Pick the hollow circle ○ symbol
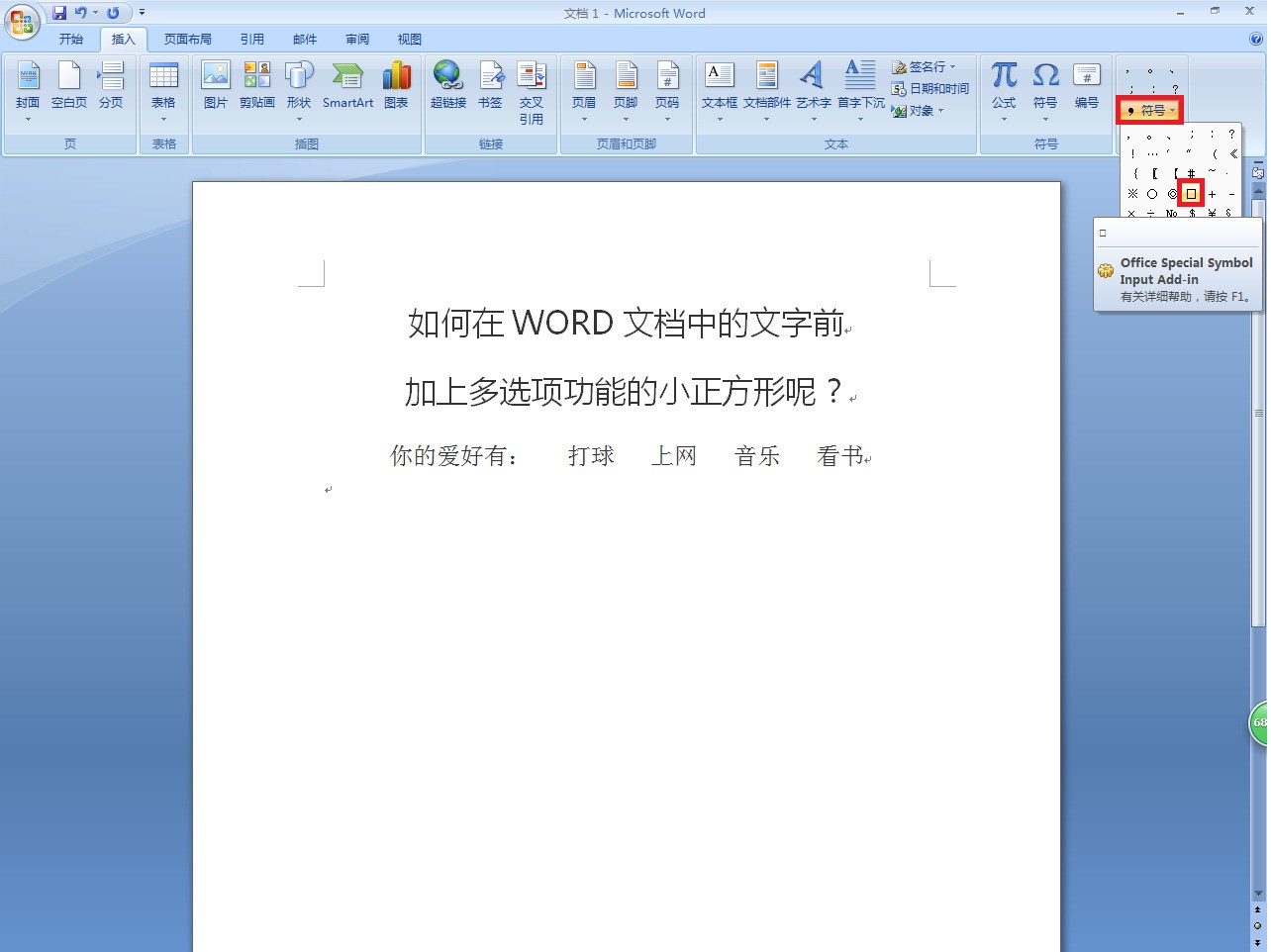 click(1152, 194)
